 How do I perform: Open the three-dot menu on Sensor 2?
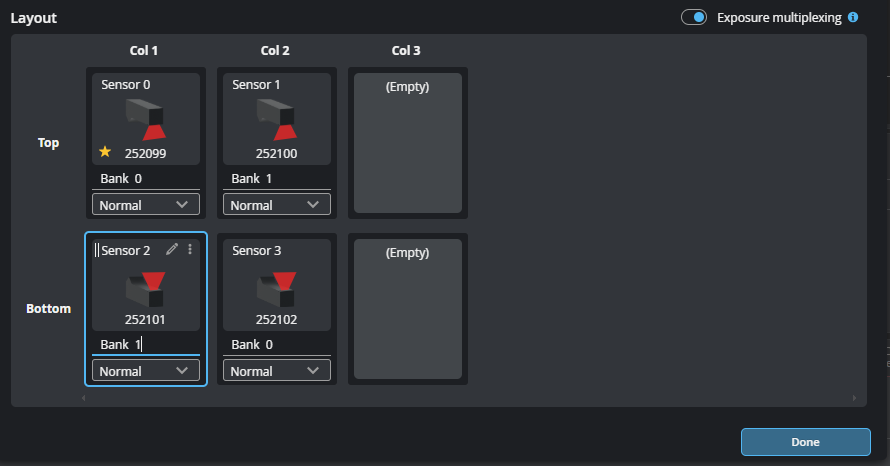(x=190, y=249)
